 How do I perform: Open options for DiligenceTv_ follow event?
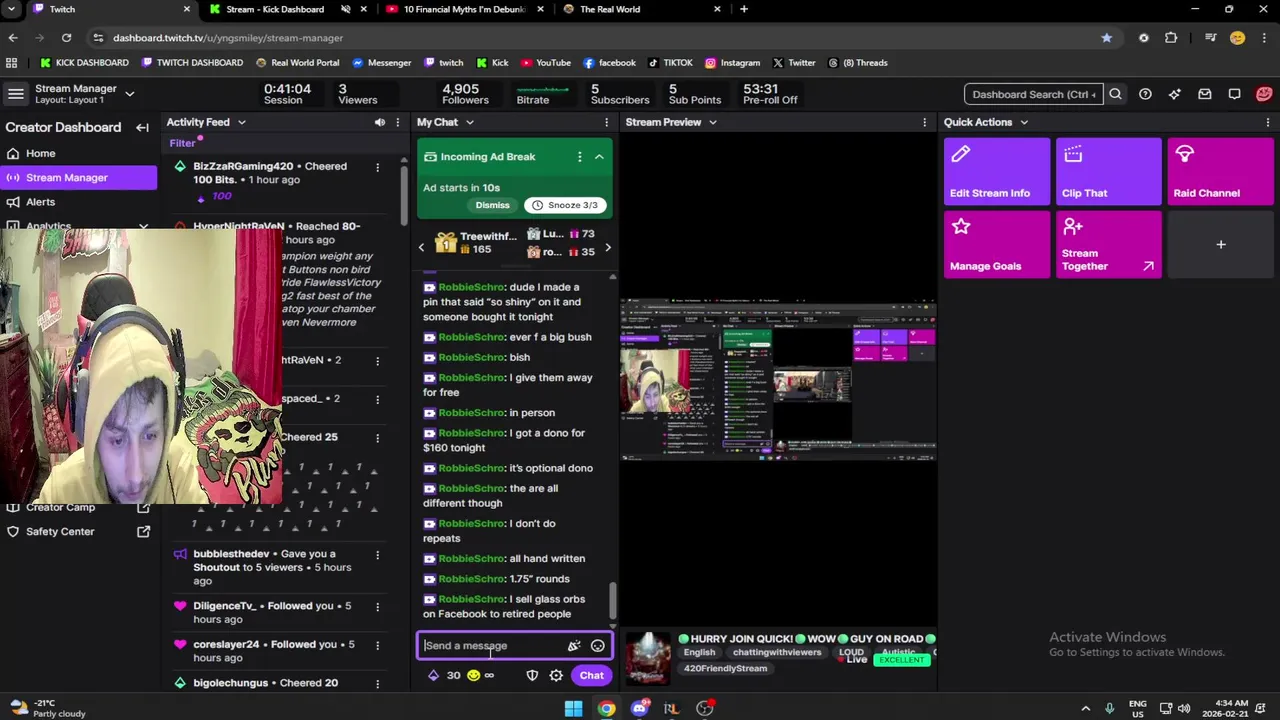point(377,606)
